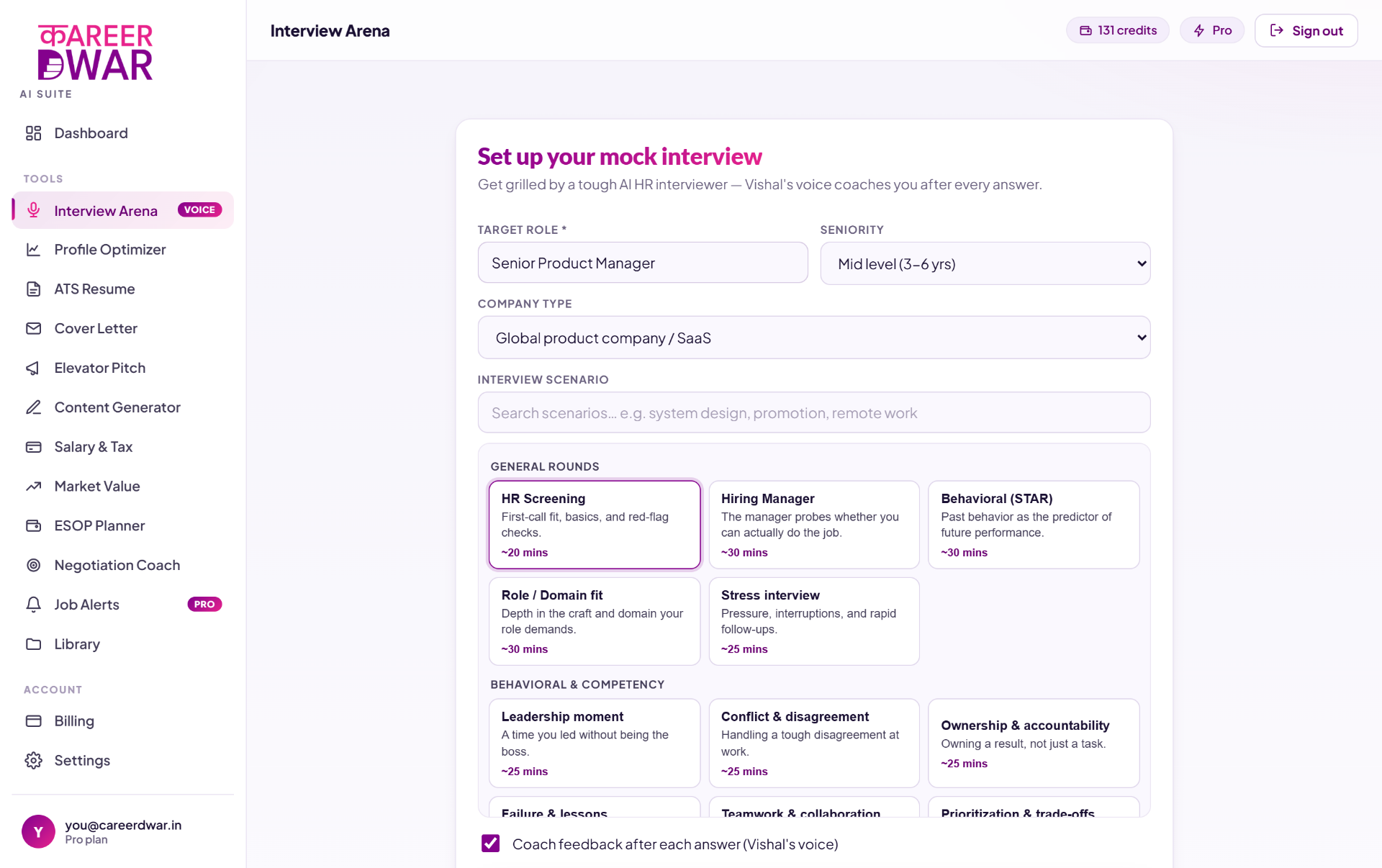Open the Company Type dropdown
Screen dimensions: 1382x868
(814, 338)
